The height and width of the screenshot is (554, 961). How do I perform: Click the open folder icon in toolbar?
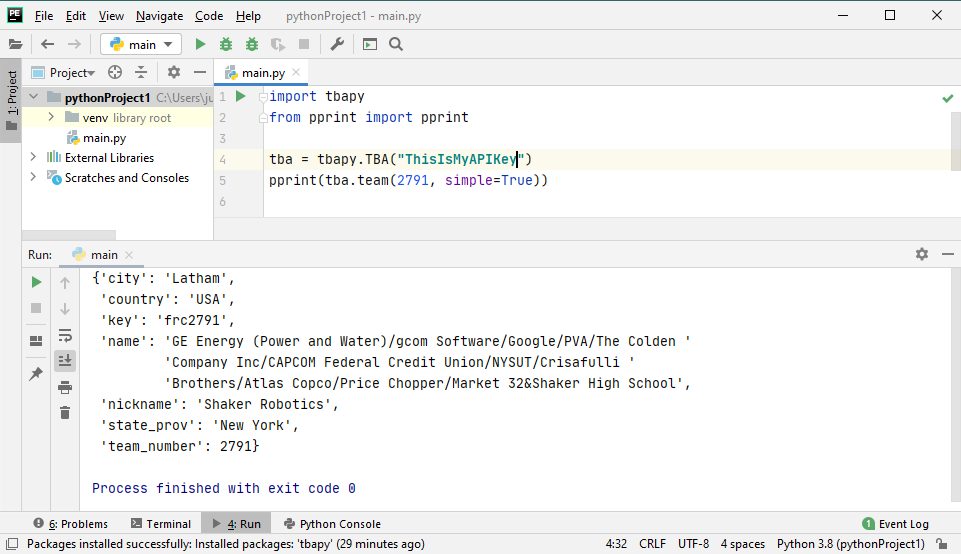(15, 44)
